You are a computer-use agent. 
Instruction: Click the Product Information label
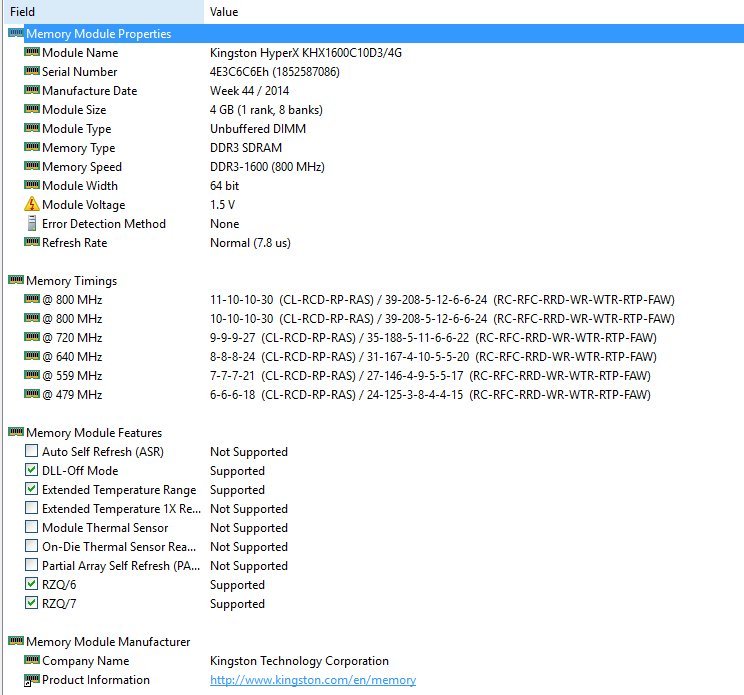click(95, 680)
